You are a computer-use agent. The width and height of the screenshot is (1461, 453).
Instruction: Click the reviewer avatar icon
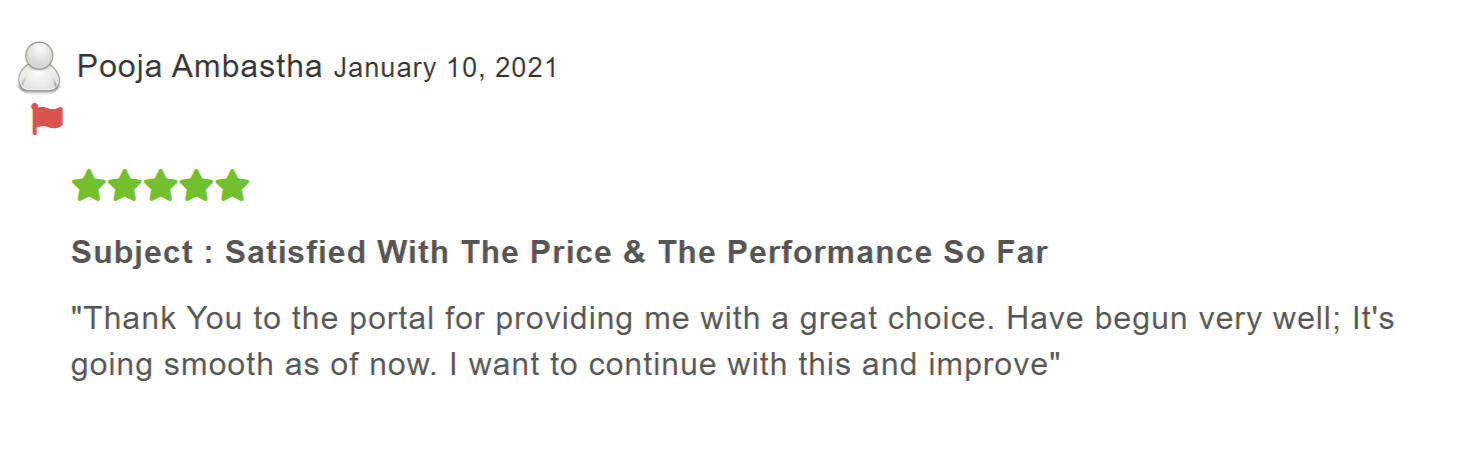39,68
